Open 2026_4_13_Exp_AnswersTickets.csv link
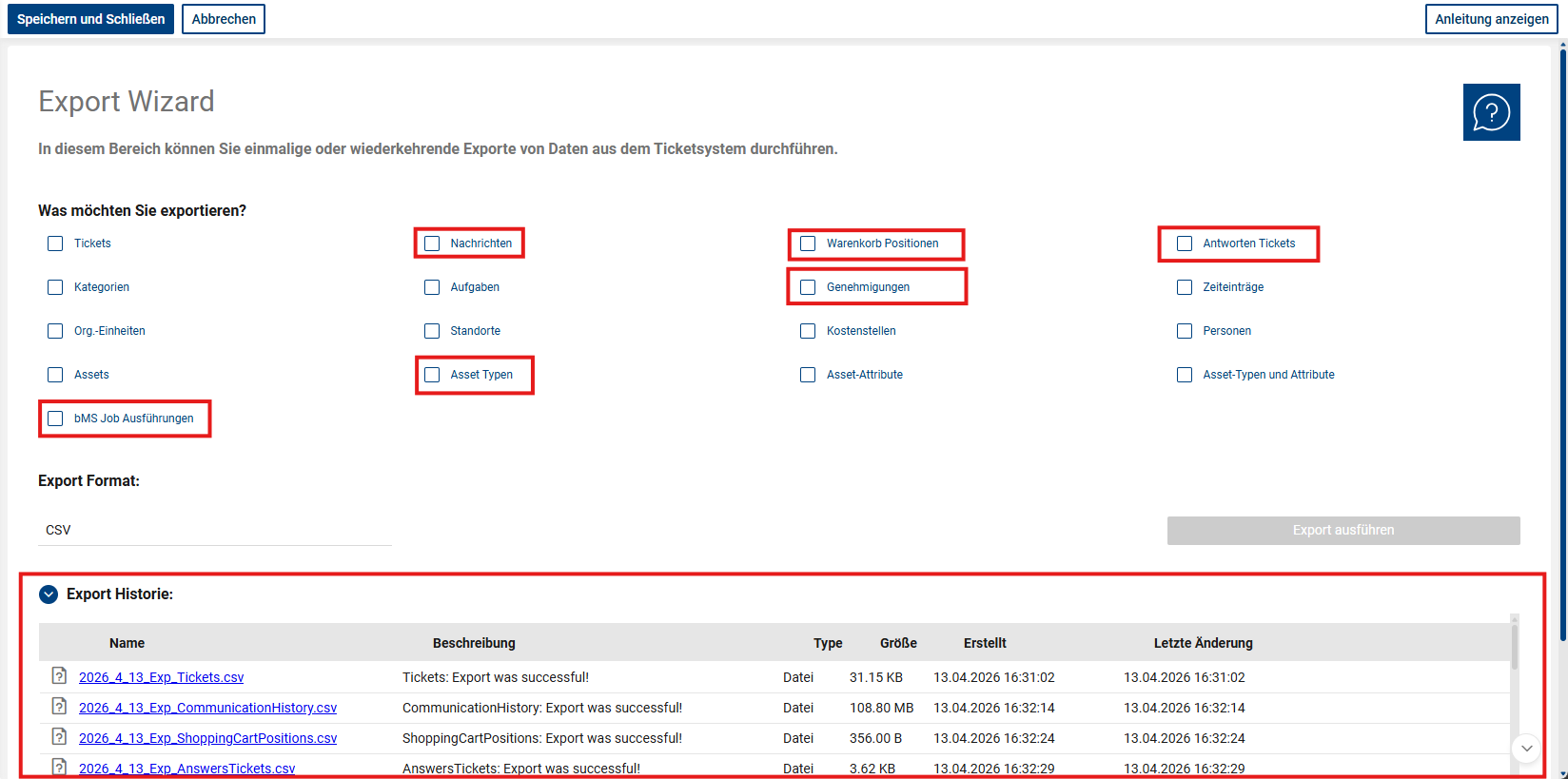The image size is (1568, 779). pos(186,769)
